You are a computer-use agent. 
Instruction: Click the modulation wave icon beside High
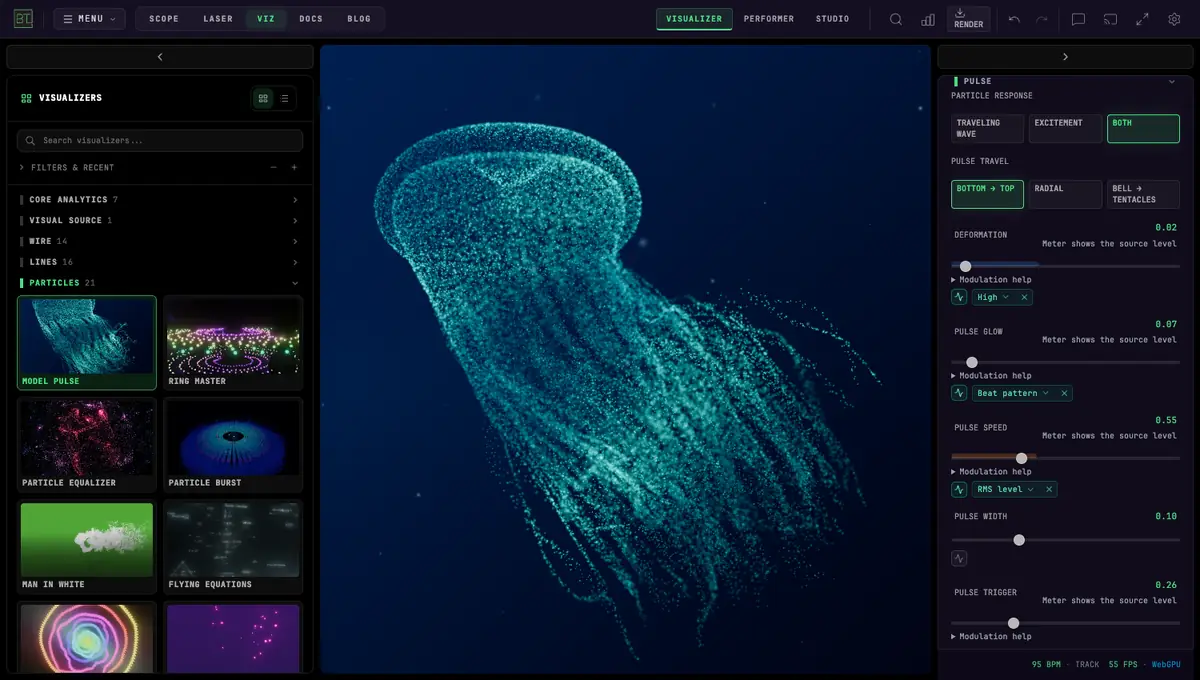959,297
